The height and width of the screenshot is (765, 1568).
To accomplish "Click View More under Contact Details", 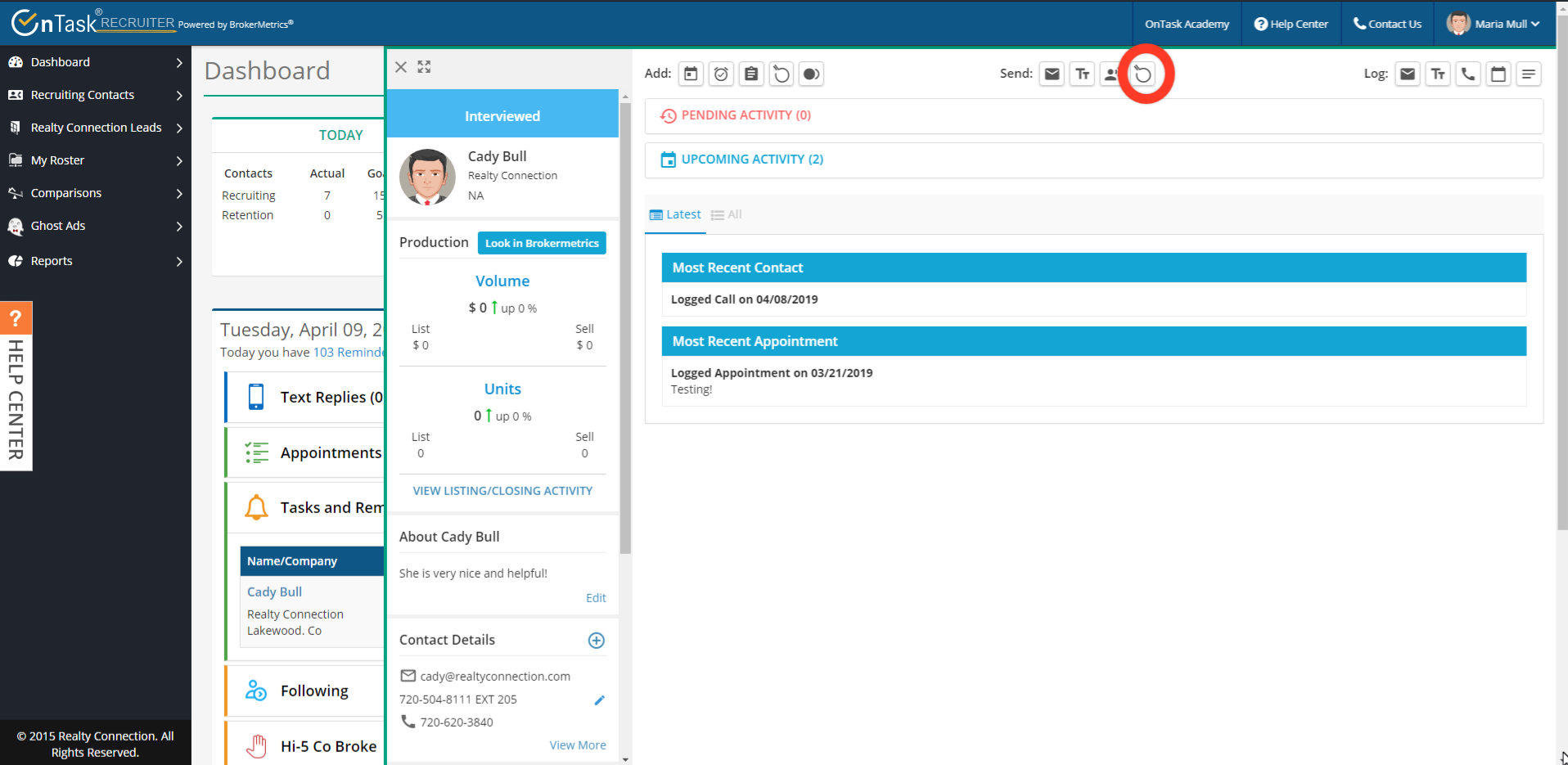I will tap(578, 745).
